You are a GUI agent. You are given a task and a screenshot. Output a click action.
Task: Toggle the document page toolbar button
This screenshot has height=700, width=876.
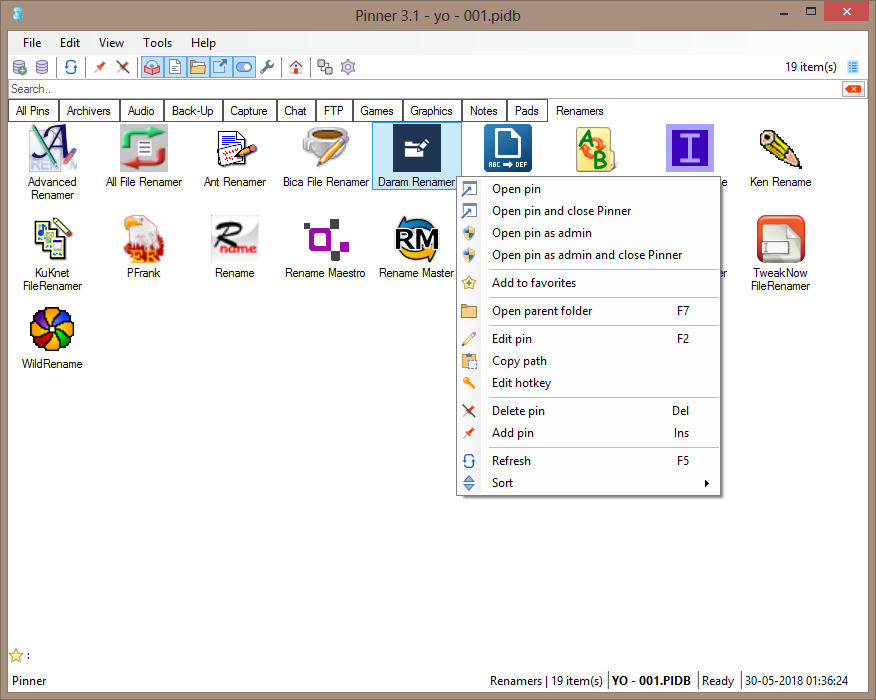[175, 67]
